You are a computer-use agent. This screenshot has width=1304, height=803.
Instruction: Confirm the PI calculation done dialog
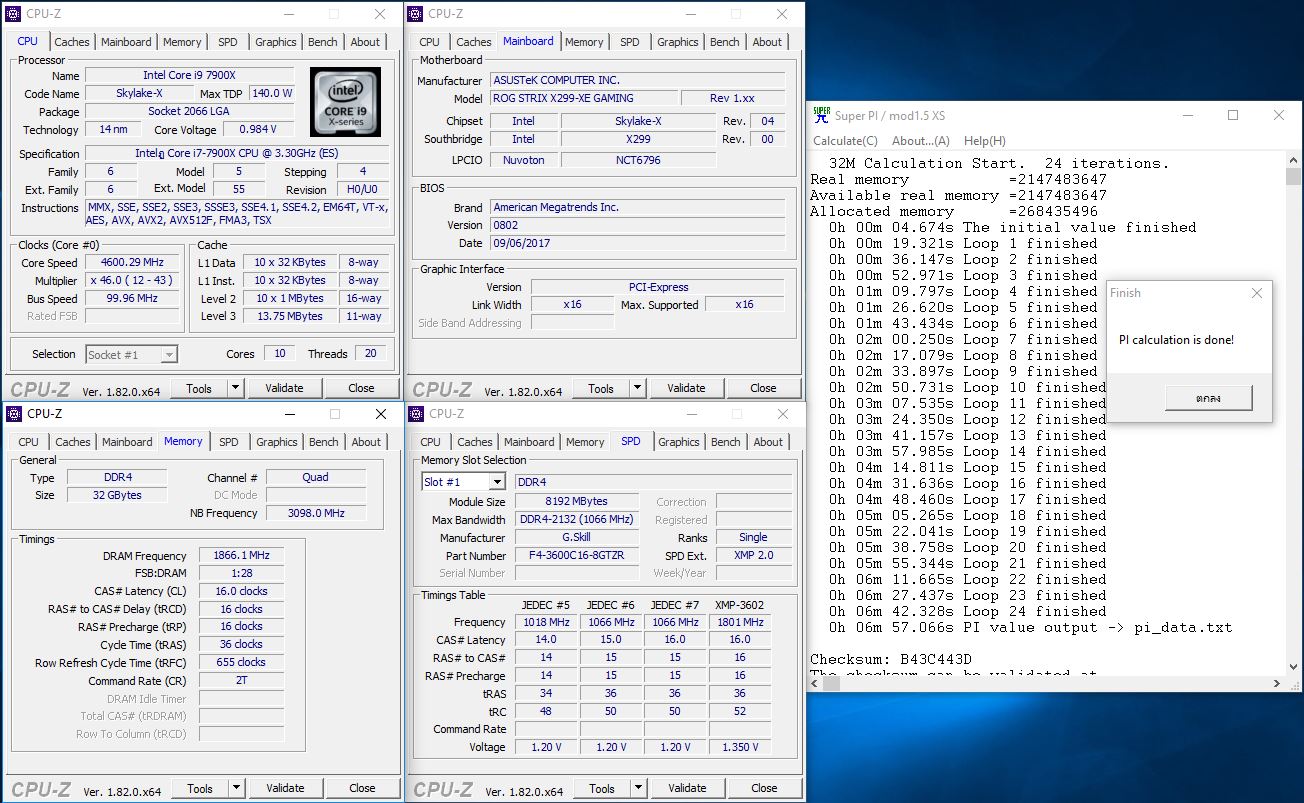pos(1208,398)
